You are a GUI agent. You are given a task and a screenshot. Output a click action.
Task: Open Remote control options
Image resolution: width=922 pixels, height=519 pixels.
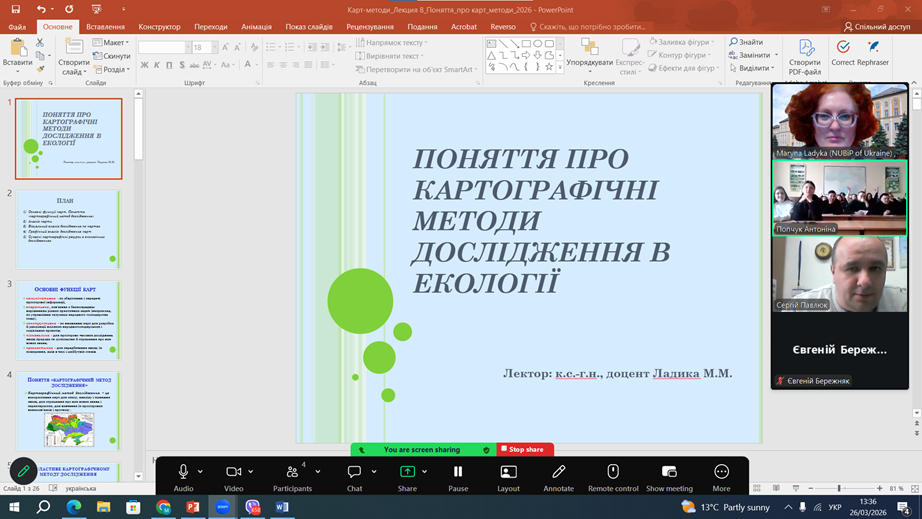(x=613, y=472)
